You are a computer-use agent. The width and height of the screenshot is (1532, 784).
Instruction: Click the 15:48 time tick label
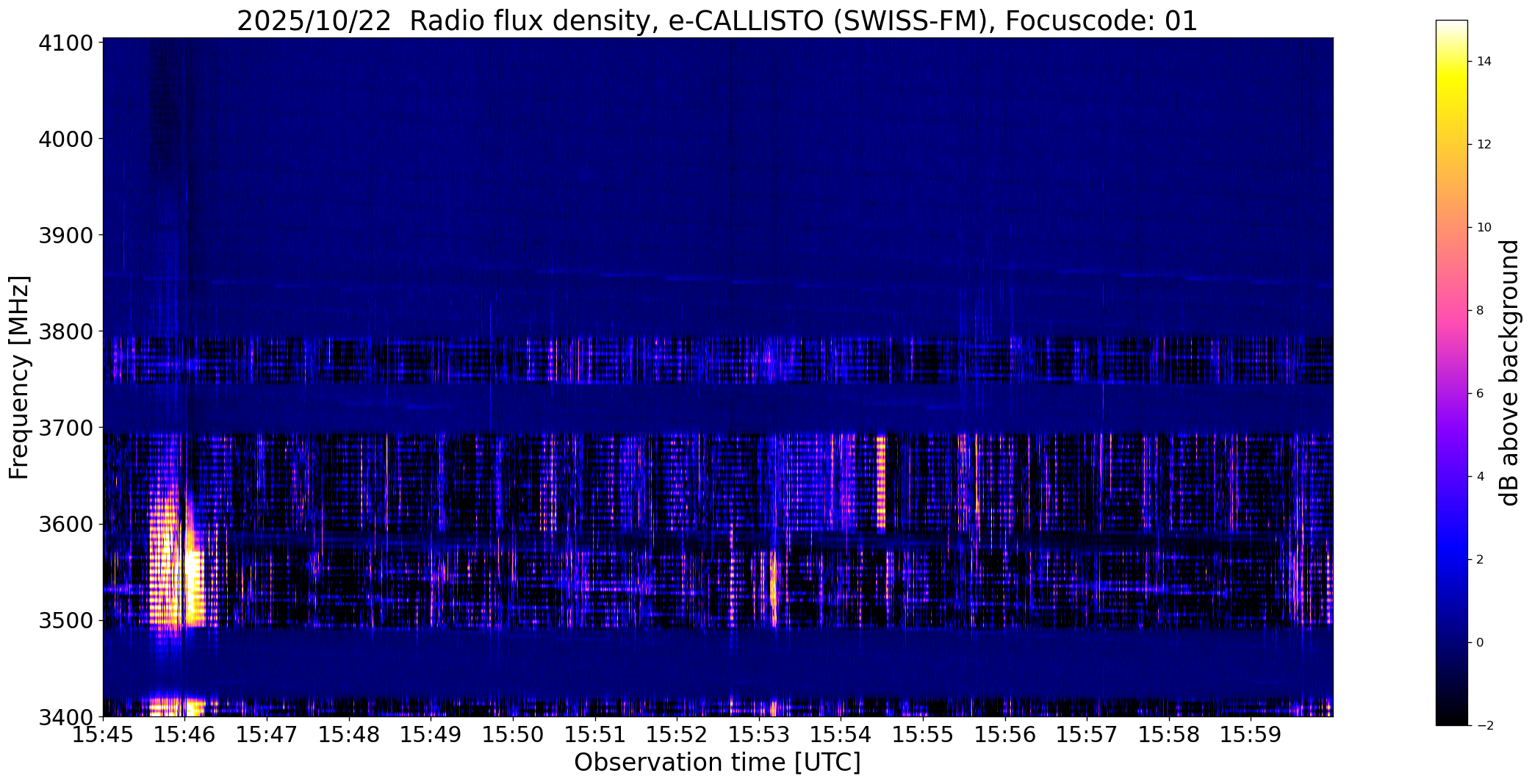coord(349,735)
